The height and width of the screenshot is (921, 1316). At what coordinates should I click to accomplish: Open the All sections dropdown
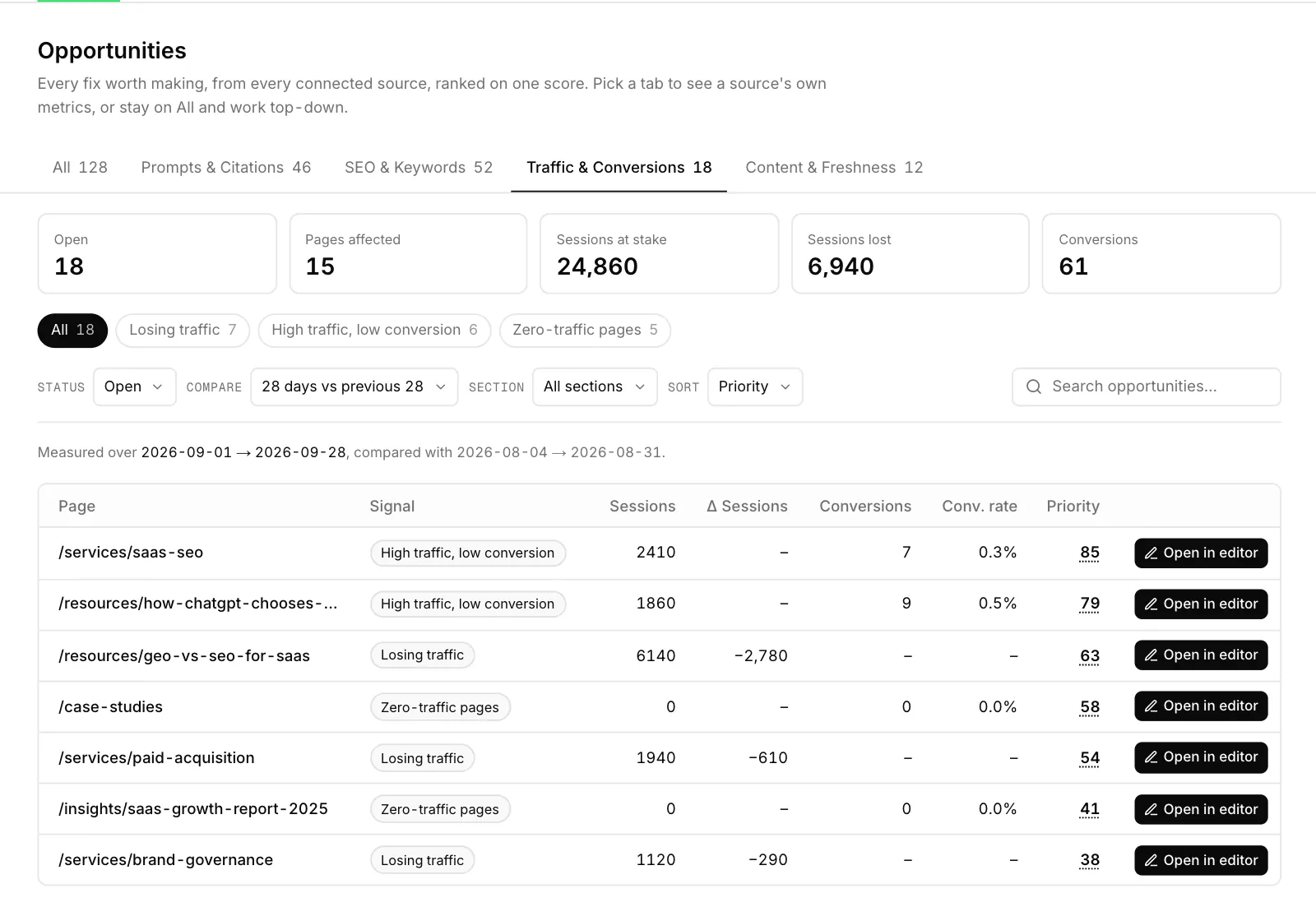pos(595,386)
